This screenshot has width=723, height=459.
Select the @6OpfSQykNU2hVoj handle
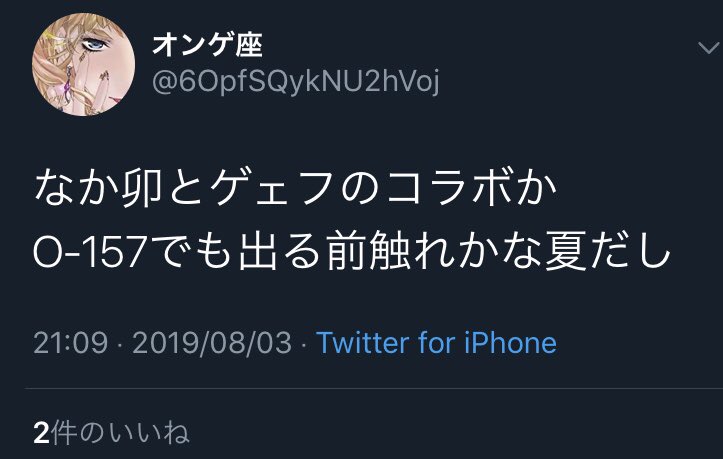[x=296, y=82]
